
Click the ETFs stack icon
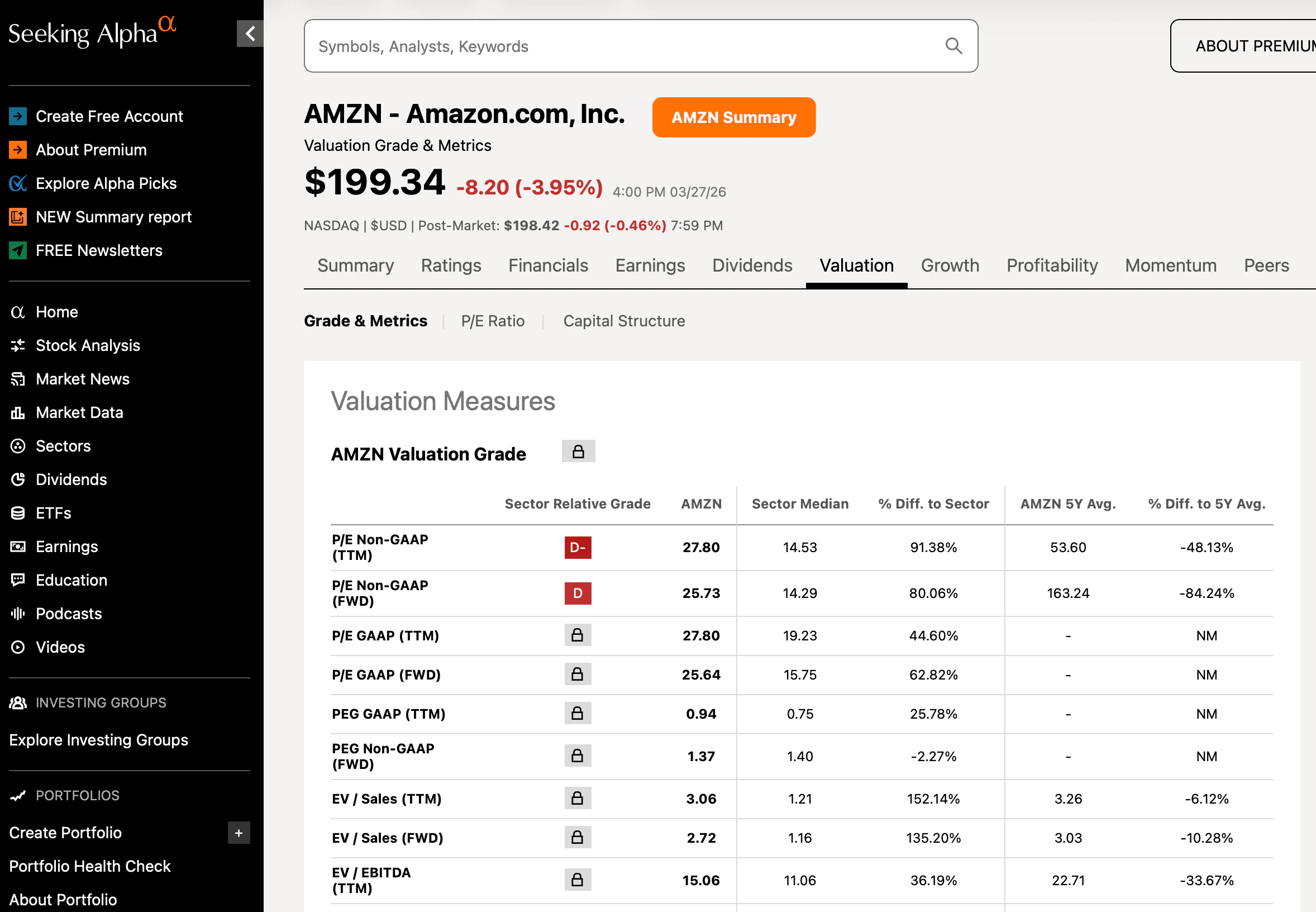[18, 513]
